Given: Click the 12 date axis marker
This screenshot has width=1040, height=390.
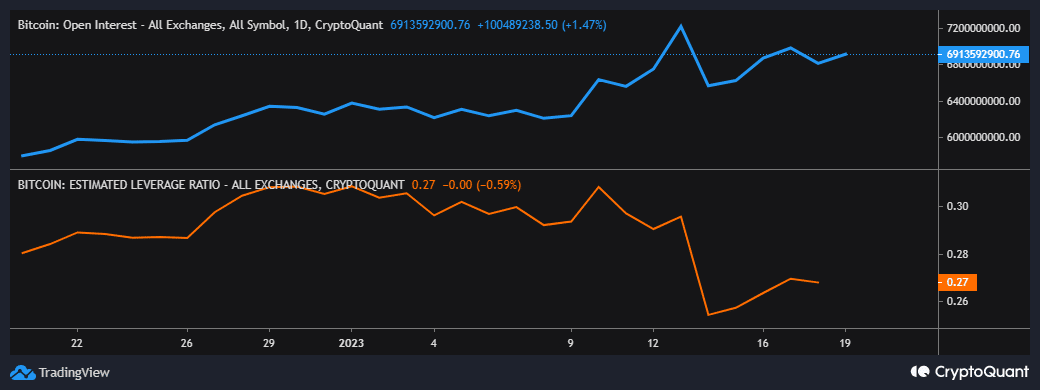Looking at the screenshot, I should (653, 343).
